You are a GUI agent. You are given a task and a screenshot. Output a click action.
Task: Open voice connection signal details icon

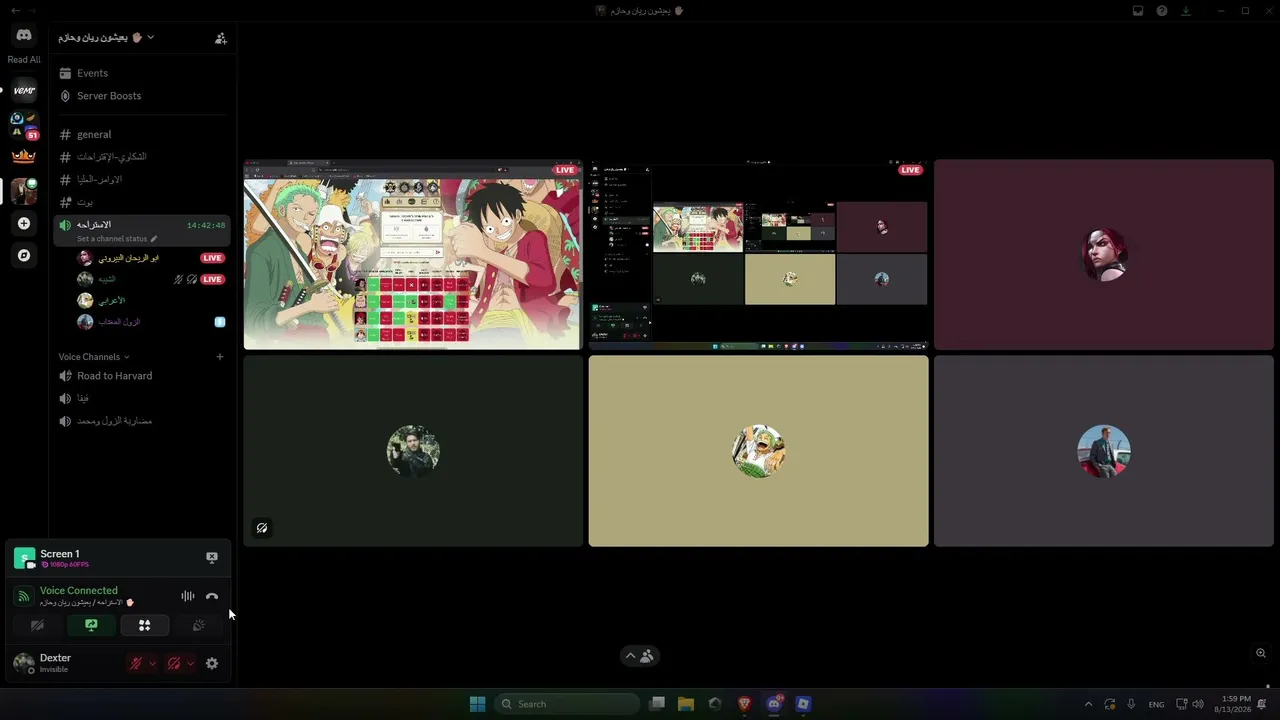pos(24,596)
